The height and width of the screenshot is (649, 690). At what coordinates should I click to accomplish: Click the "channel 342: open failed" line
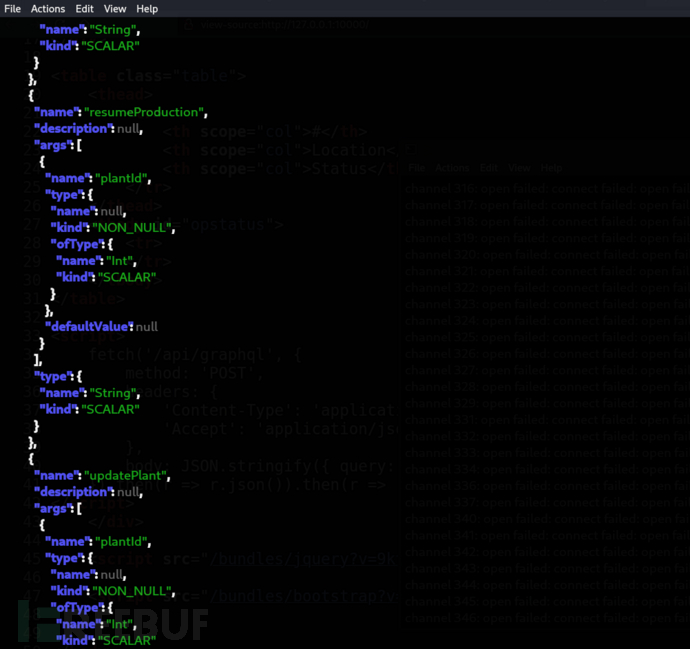[x=547, y=552]
